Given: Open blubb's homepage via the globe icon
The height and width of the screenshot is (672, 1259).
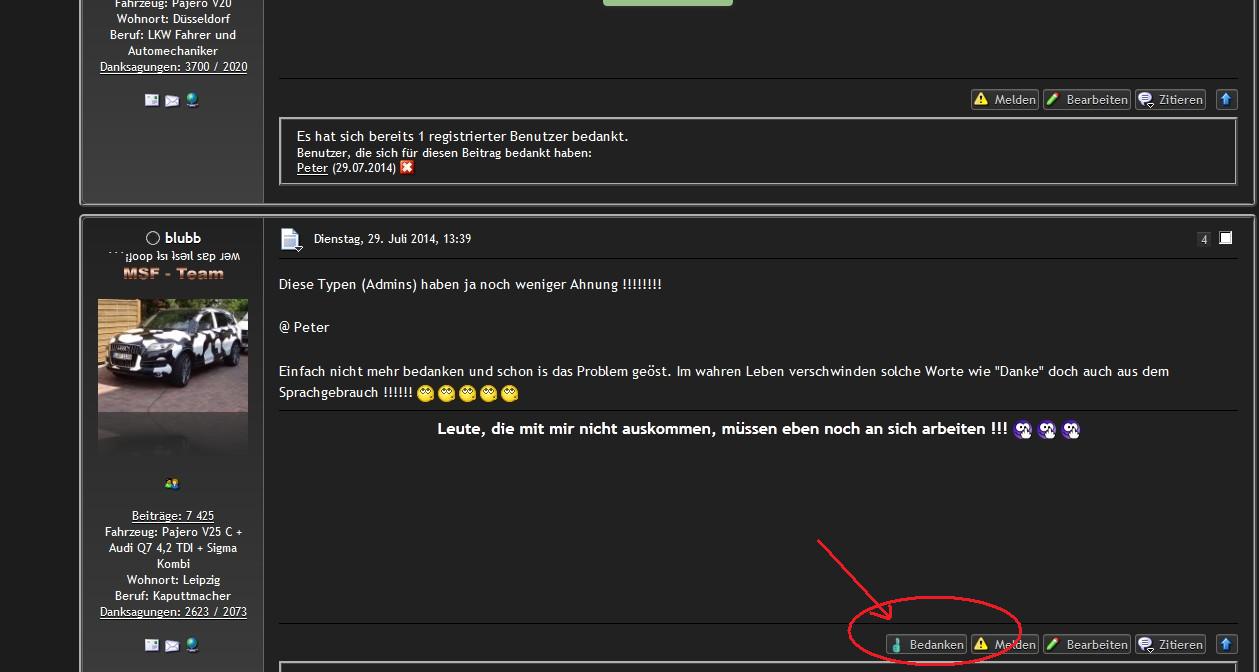Looking at the screenshot, I should (192, 645).
